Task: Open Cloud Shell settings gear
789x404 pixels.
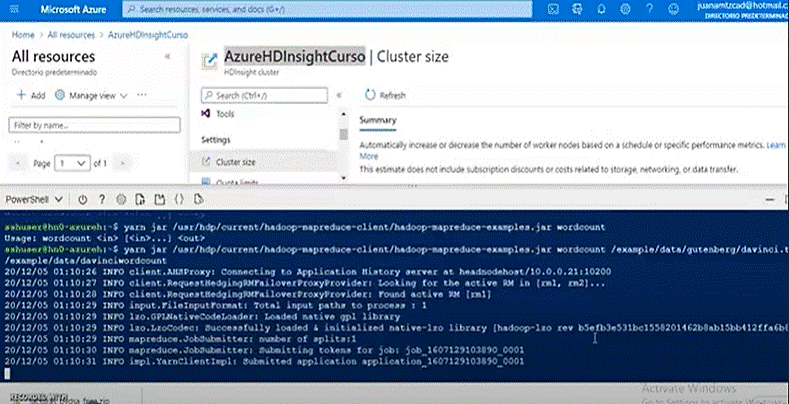Action: [x=121, y=200]
